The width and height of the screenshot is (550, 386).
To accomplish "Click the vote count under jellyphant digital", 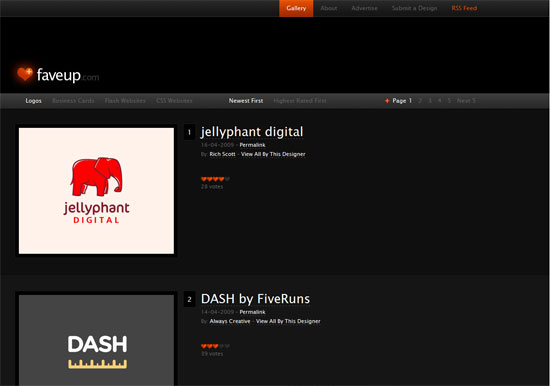I will 212,187.
